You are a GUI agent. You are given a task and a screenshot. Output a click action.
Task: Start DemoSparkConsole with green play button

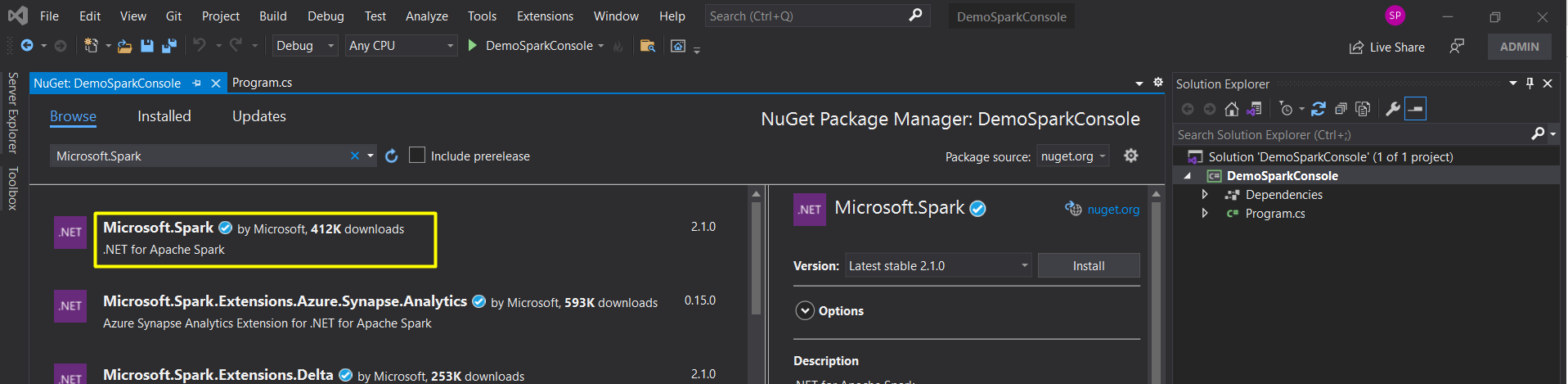(x=472, y=46)
